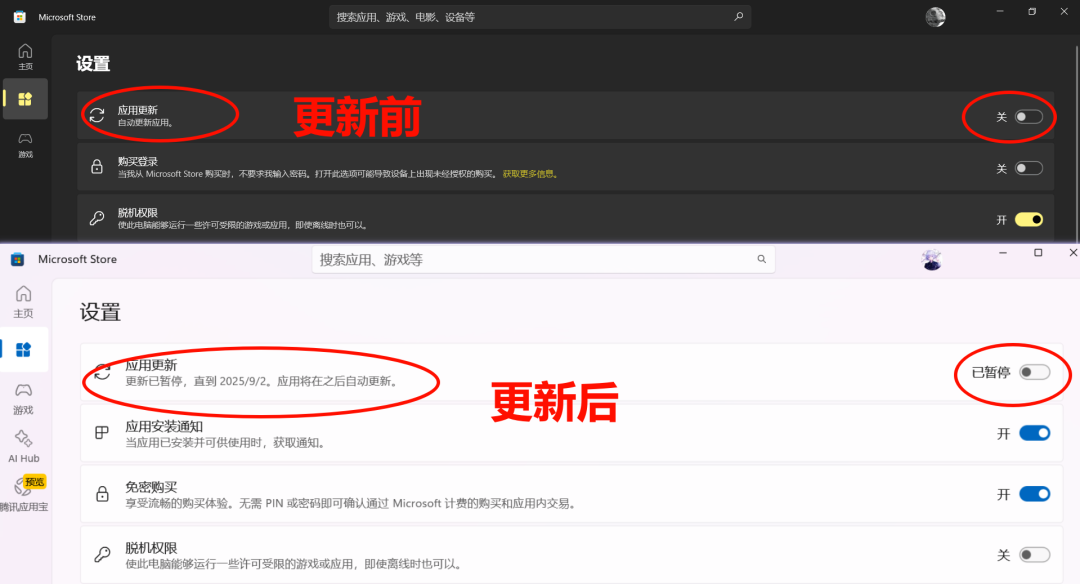Click 设置 heading in dark window
The width and height of the screenshot is (1080, 584).
93,64
